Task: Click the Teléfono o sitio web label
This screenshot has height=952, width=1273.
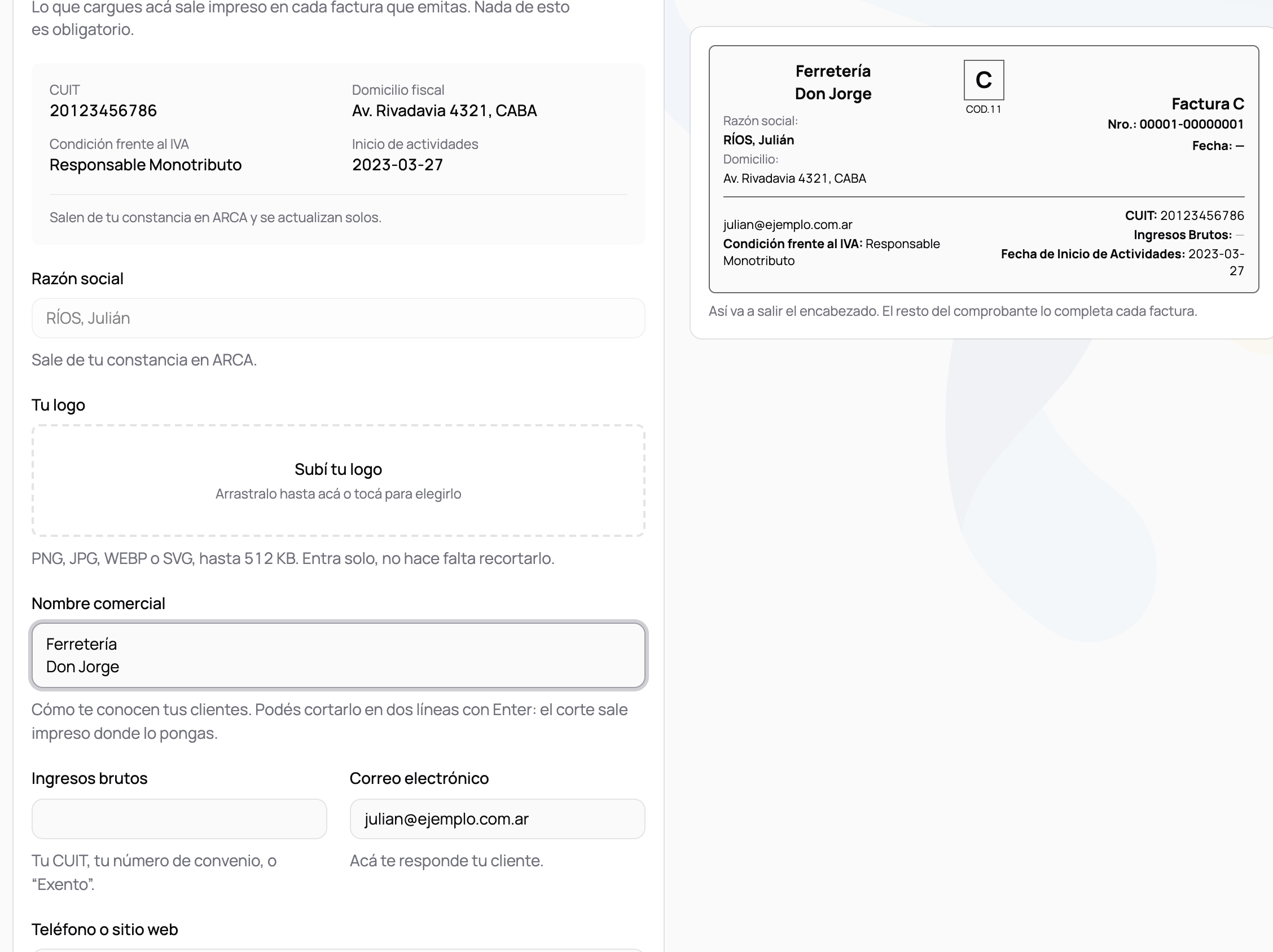Action: point(105,929)
